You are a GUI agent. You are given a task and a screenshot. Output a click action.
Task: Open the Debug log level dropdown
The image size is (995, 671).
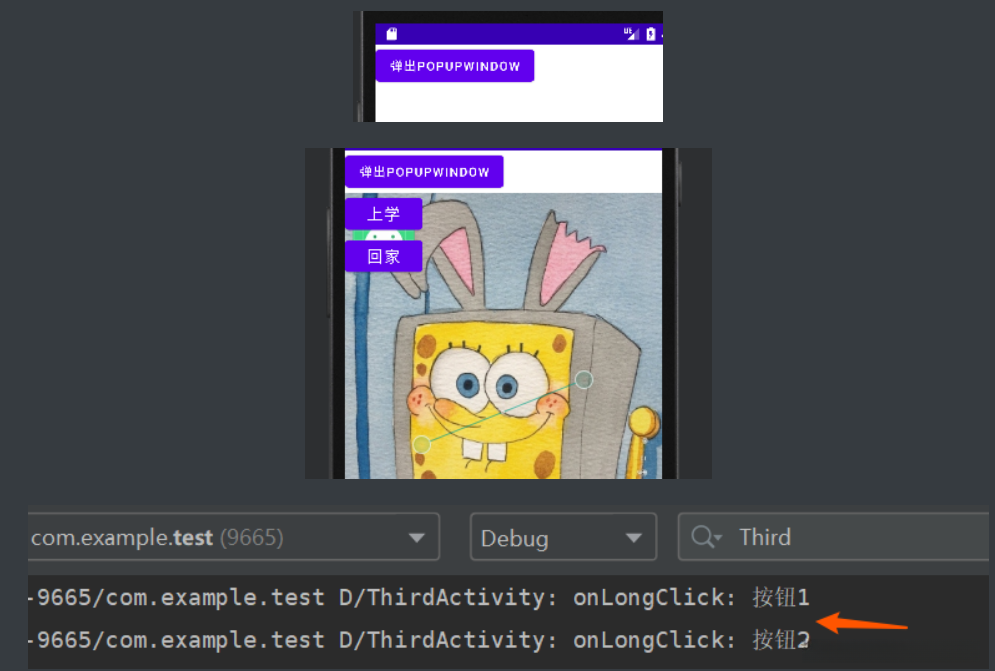coord(563,537)
